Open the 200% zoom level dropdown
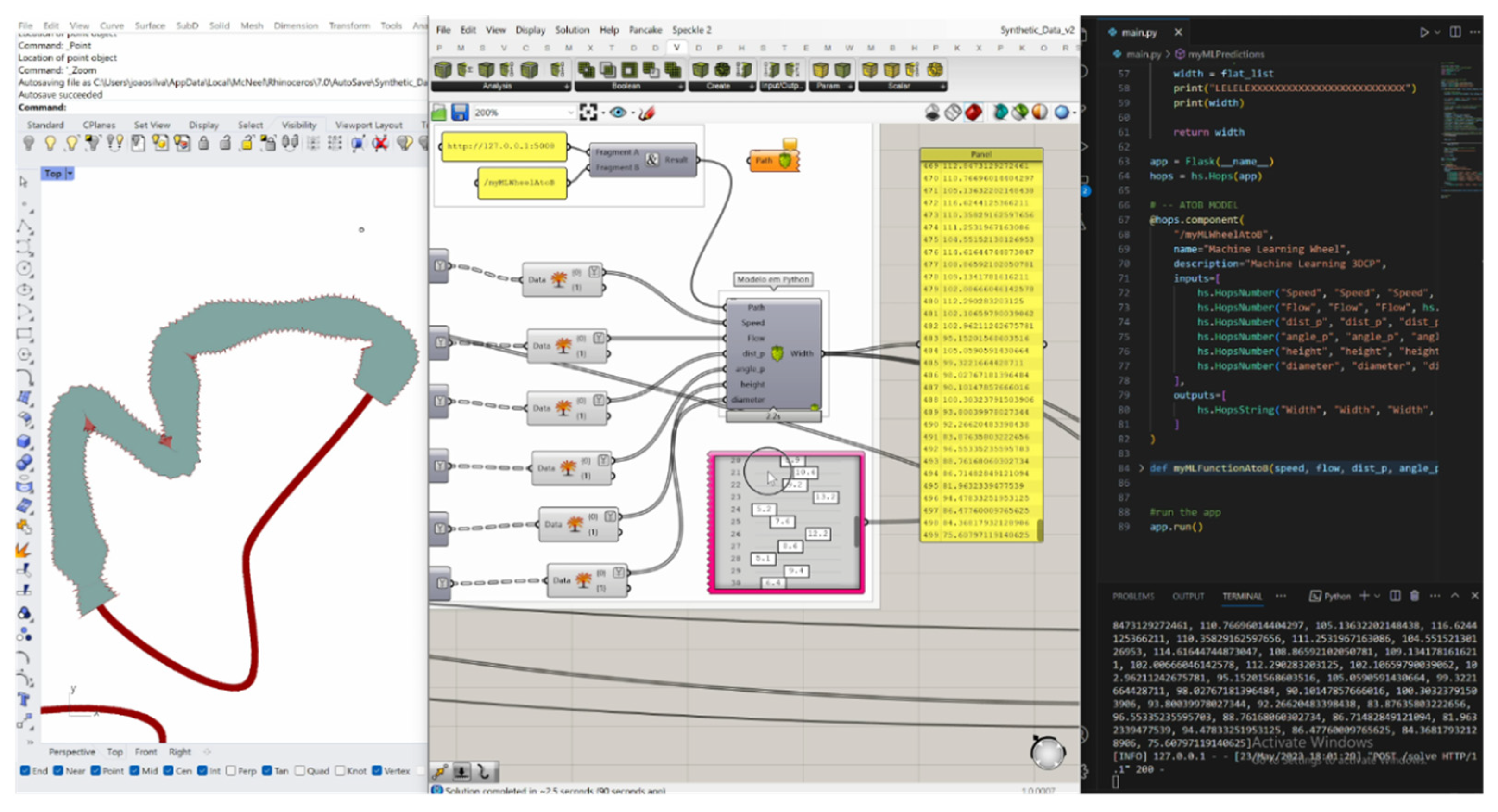 click(570, 113)
